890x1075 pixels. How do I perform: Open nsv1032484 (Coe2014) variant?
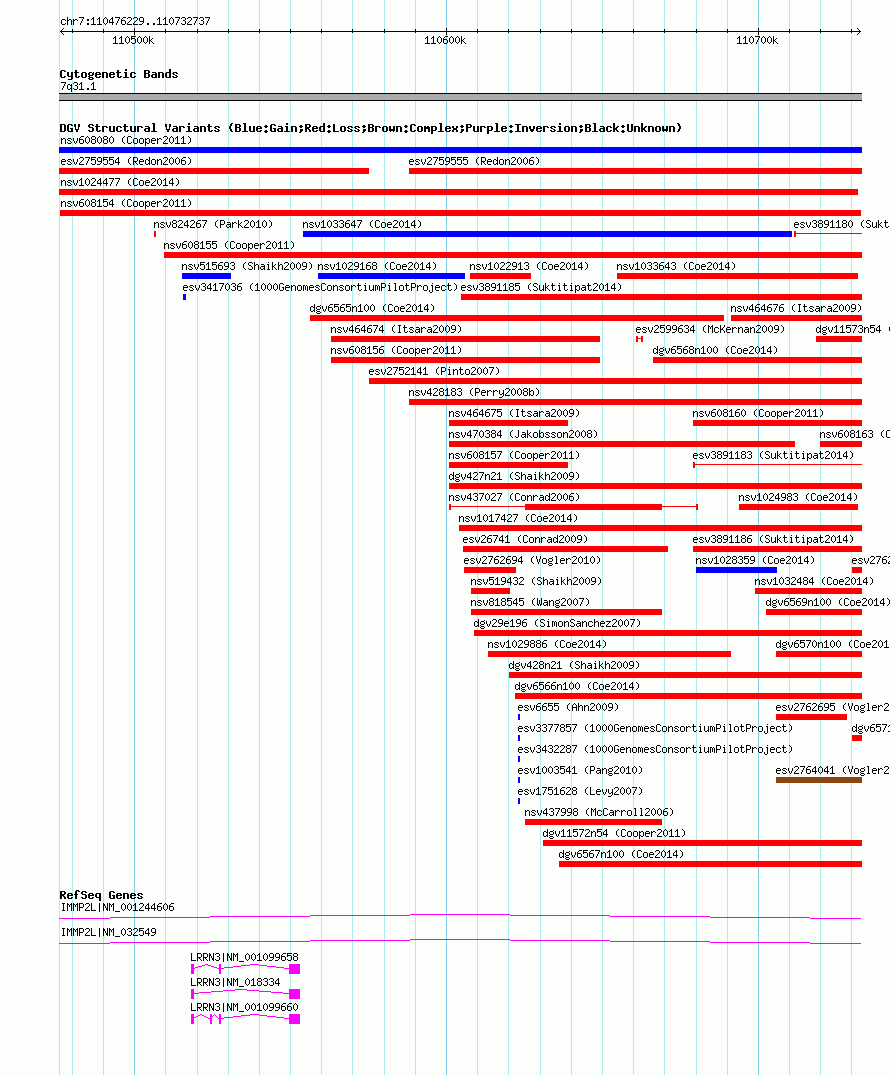click(815, 582)
